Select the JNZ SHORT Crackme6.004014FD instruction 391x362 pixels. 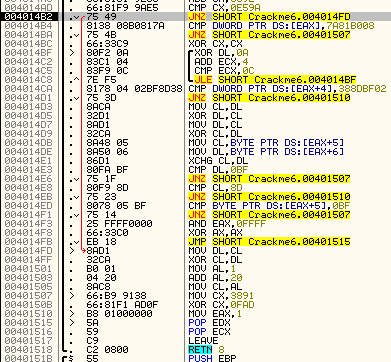269,17
